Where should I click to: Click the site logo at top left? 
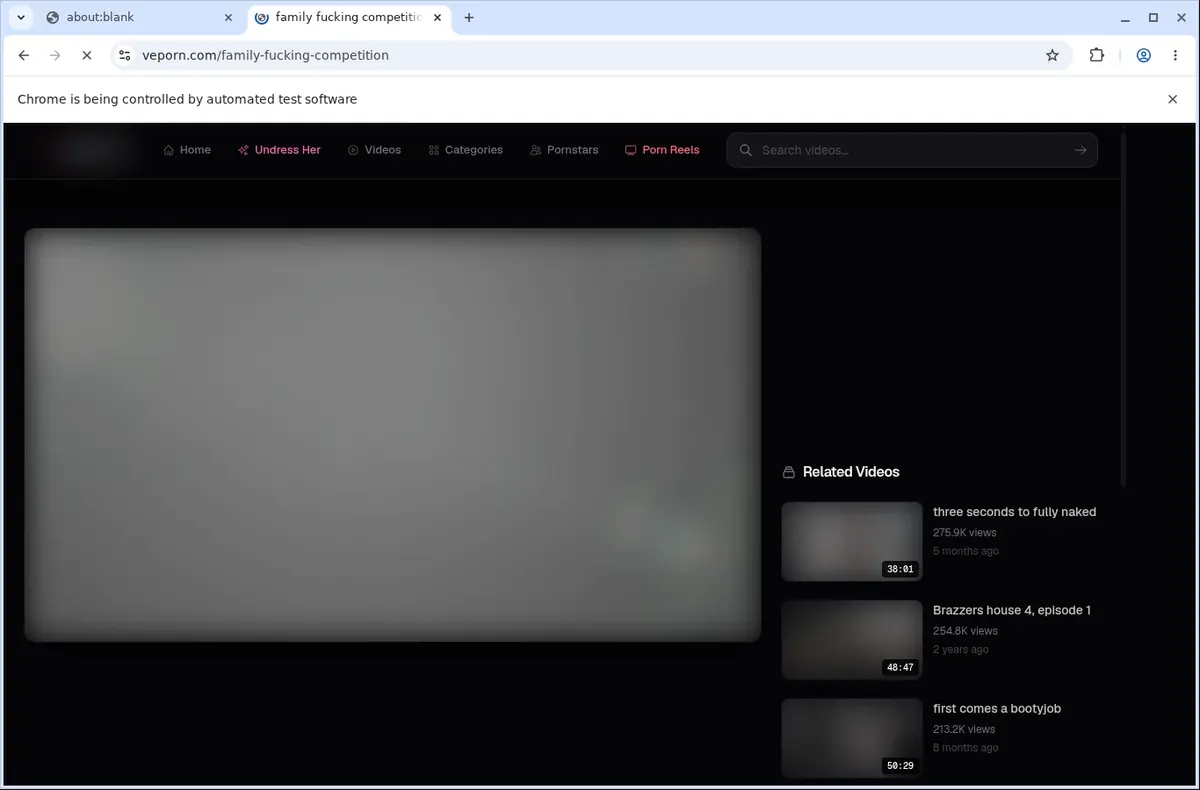90,150
